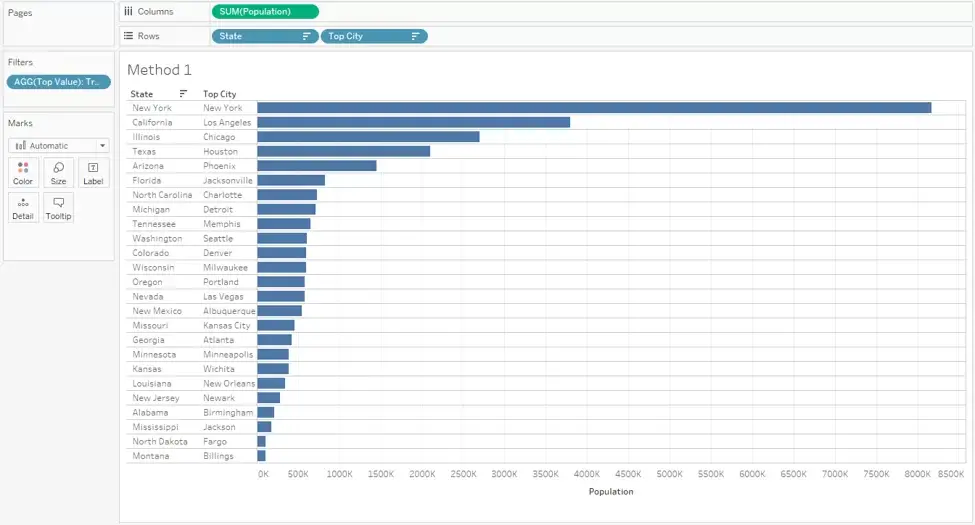Click sort icon on Top City pill

pos(415,36)
